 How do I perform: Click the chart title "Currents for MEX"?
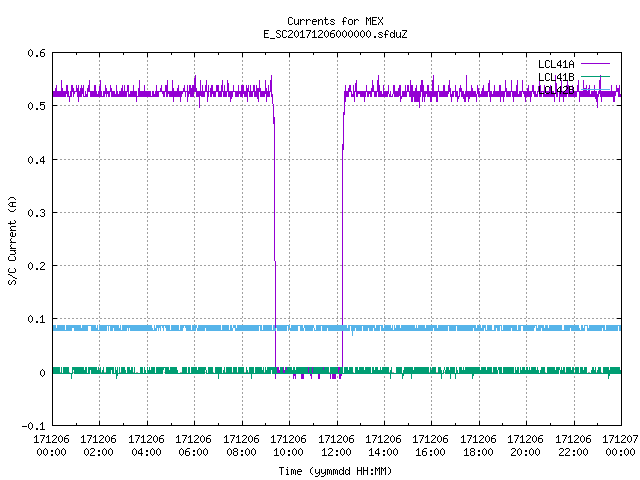pos(335,21)
